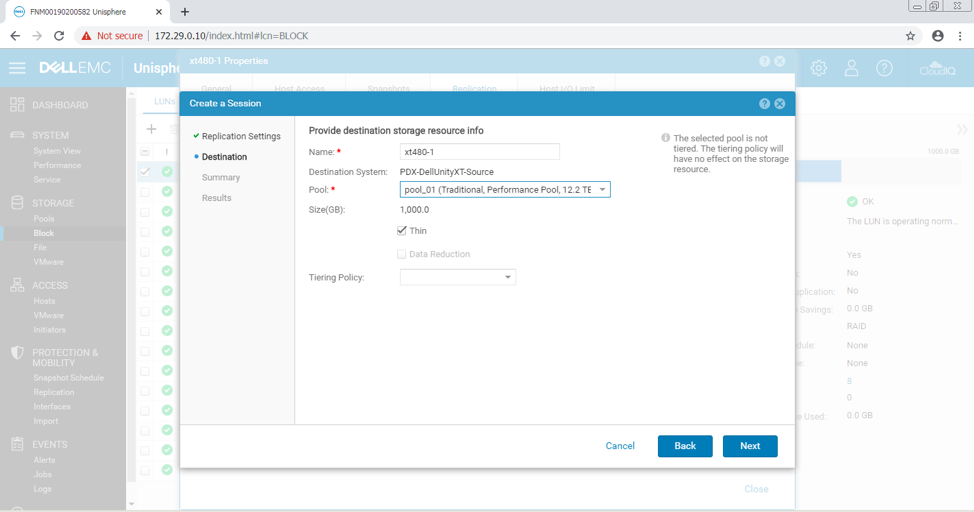Screen dimensions: 974x512
Task: Reload the browser page
Action: click(59, 36)
